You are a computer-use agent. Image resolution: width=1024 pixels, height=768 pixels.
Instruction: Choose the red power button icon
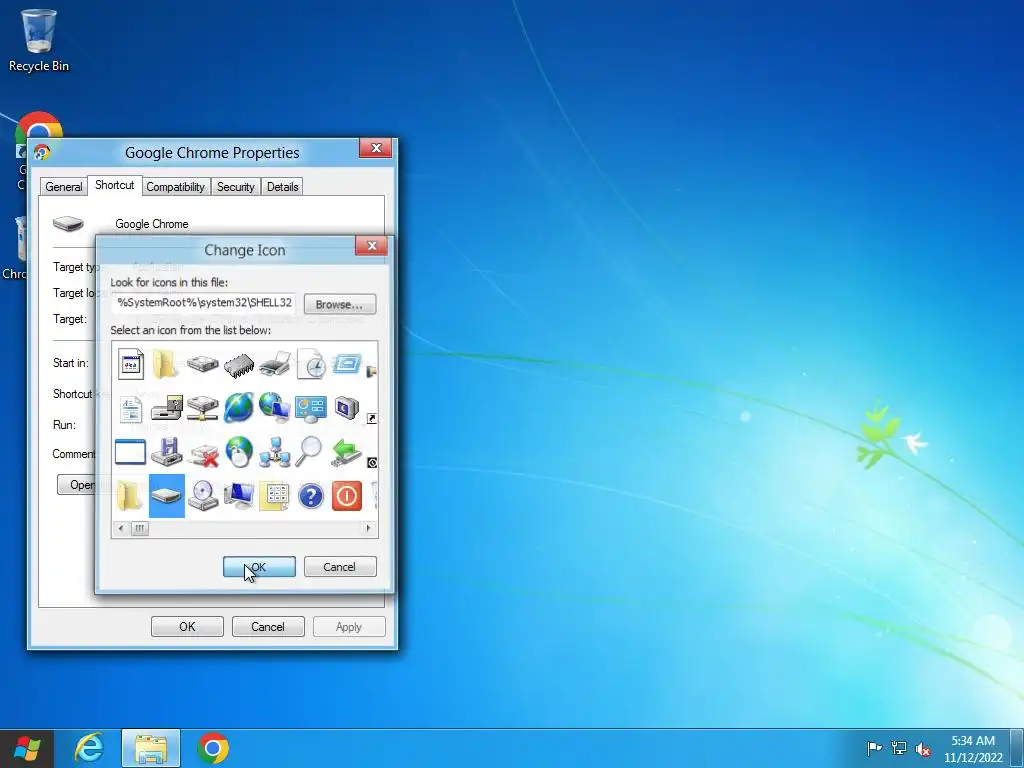click(x=347, y=496)
